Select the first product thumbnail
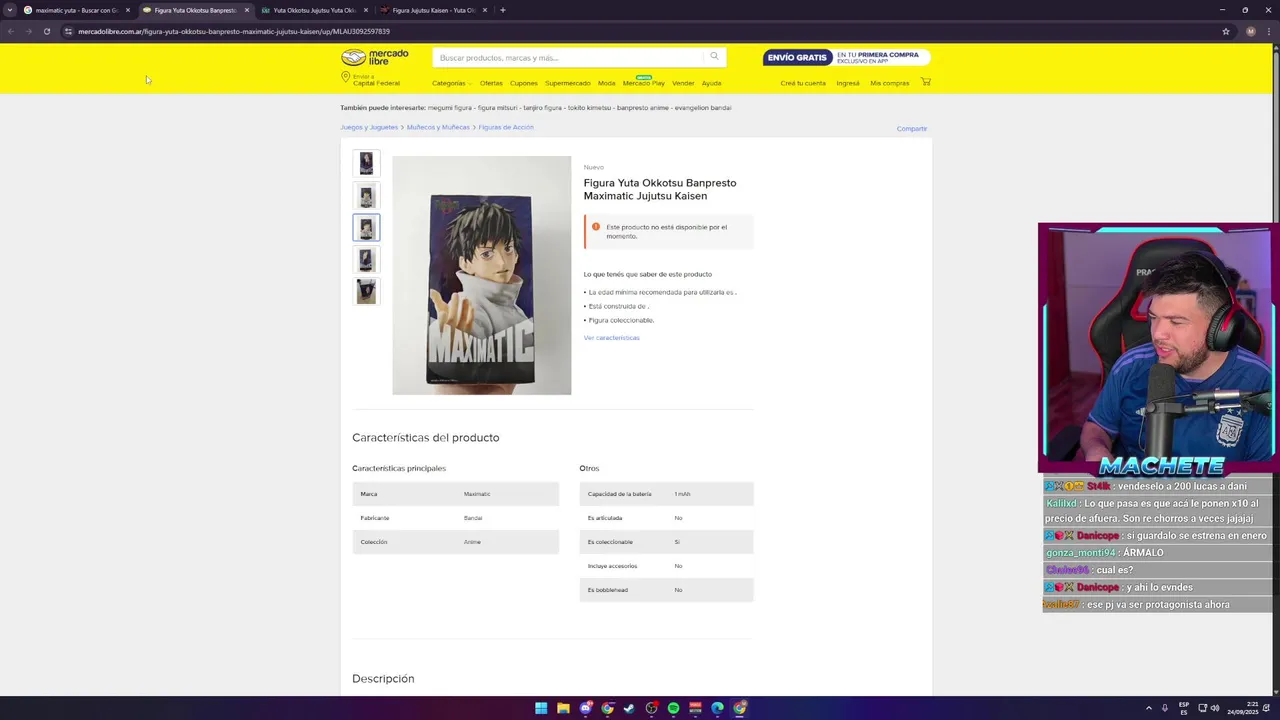The image size is (1280, 720). point(366,163)
